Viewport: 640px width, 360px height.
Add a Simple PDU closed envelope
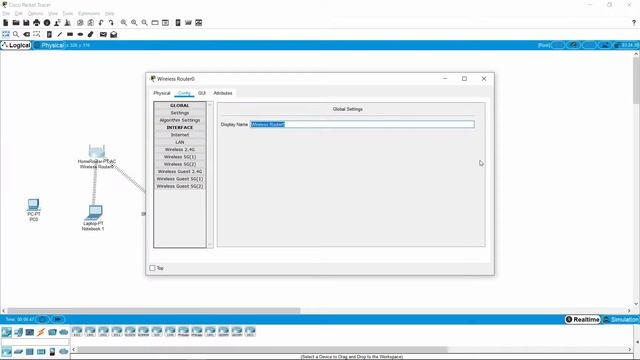[x=103, y=34]
